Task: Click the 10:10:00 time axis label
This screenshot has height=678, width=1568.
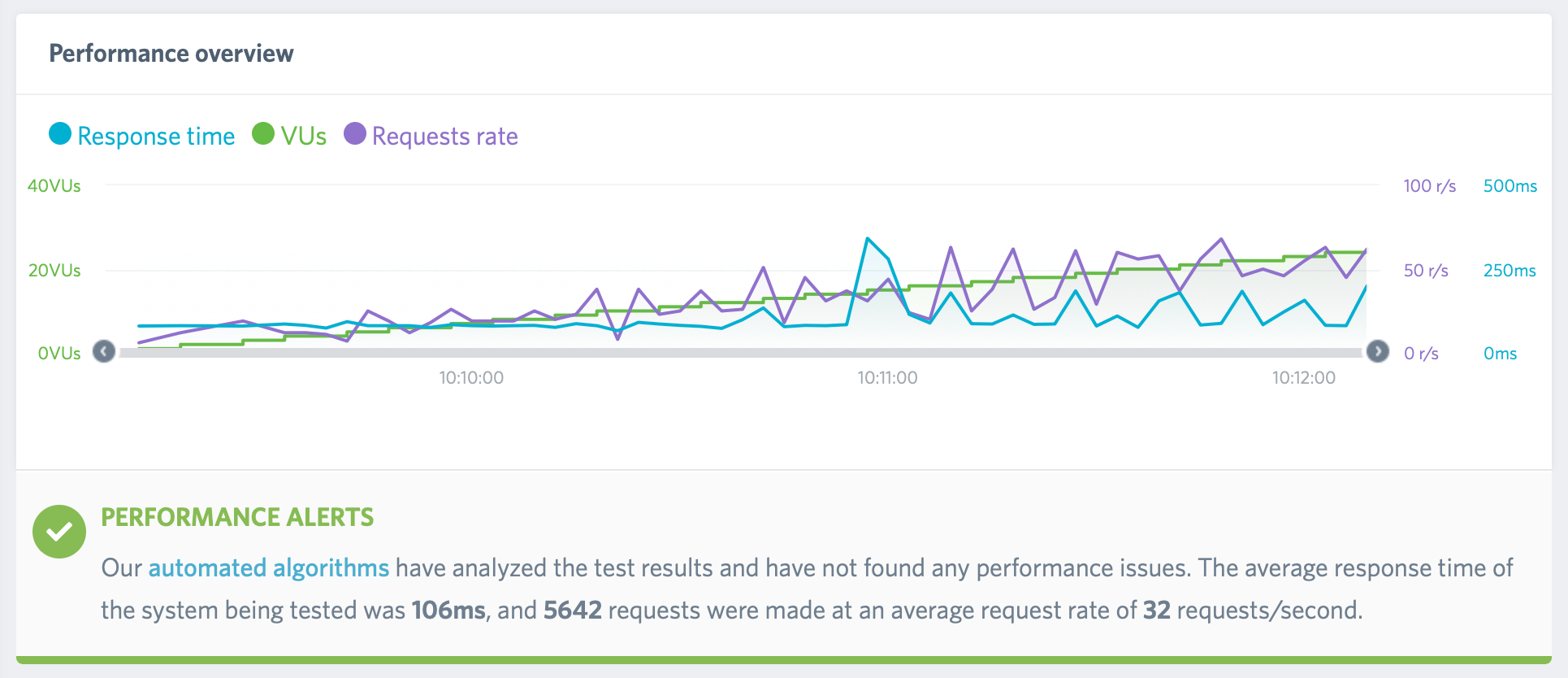Action: pyautogui.click(x=471, y=377)
